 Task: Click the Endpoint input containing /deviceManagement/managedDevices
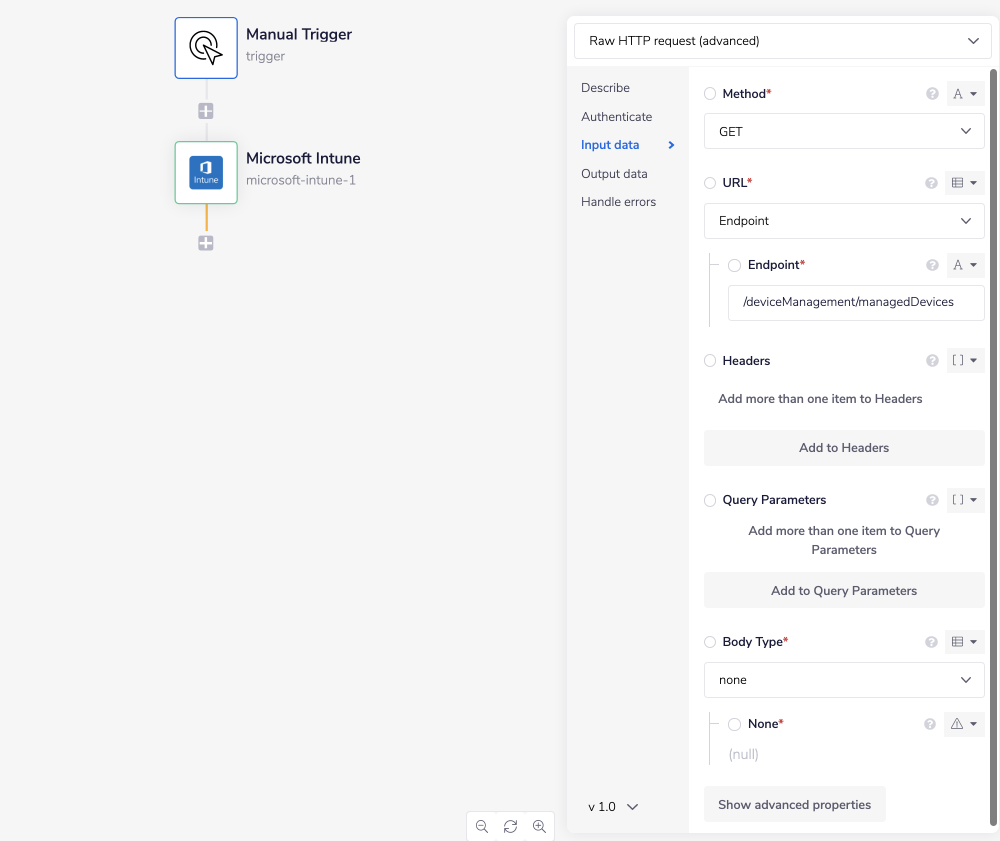[x=855, y=302]
